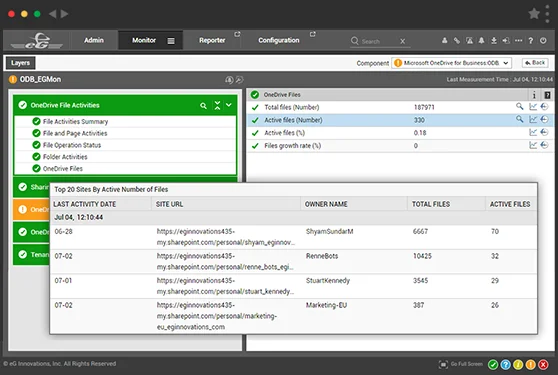Click the macOS back navigation arrow
Screen dimensions: 558x375
click(52, 14)
